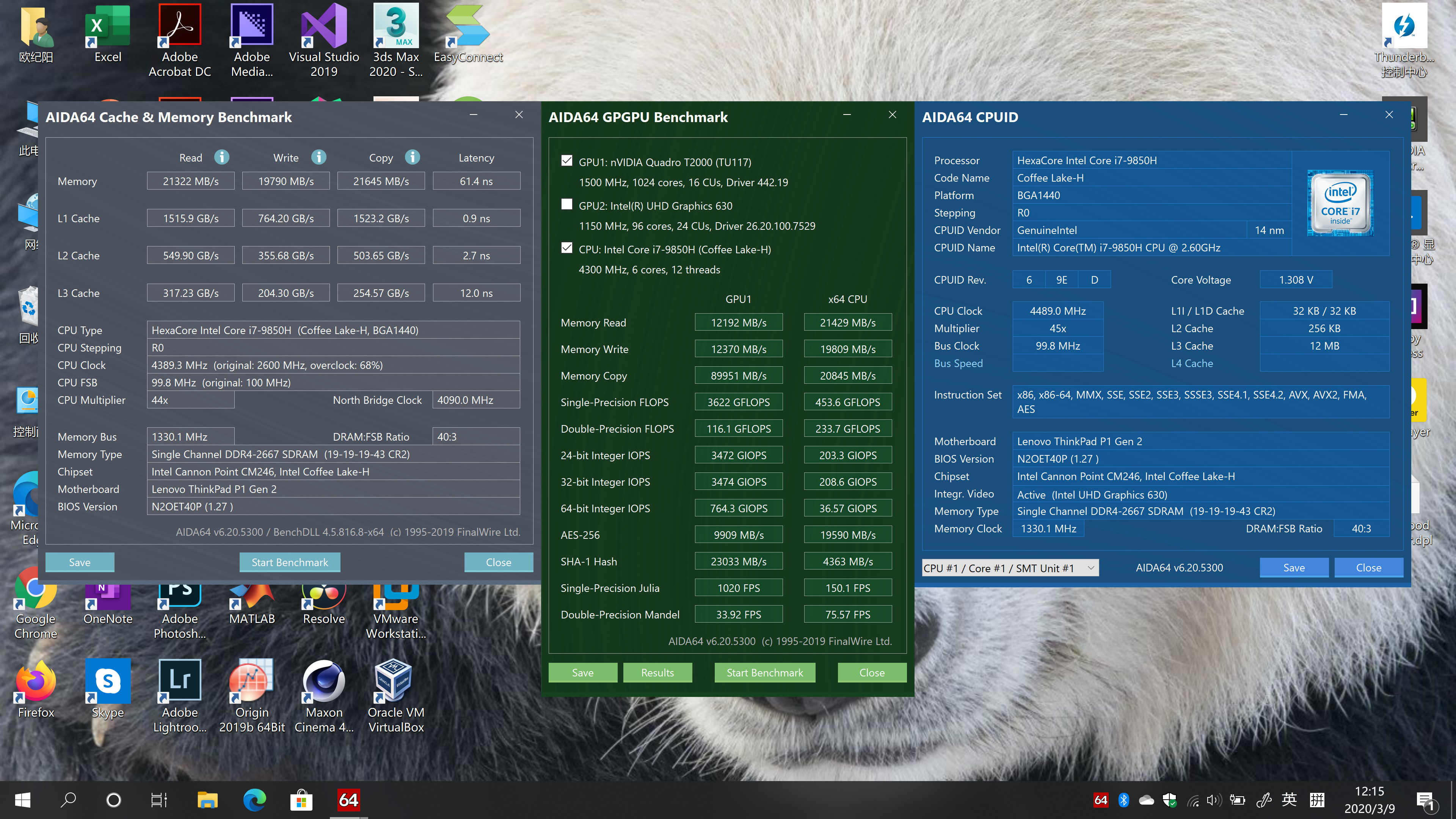Open Microsoft Edge from taskbar
The height and width of the screenshot is (819, 1456).
click(x=254, y=800)
